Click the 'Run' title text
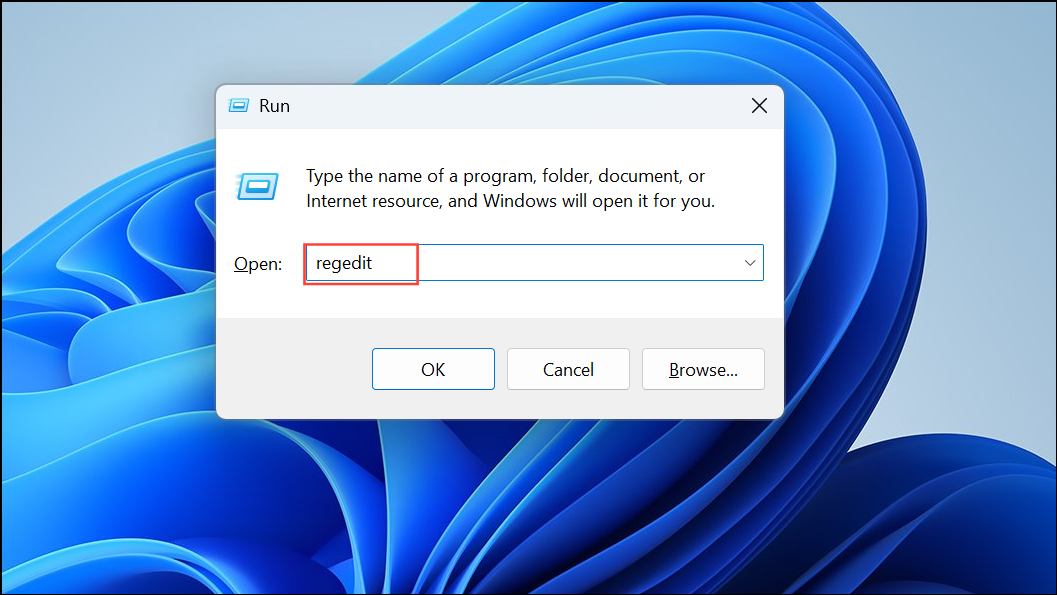This screenshot has height=595, width=1057. tap(274, 106)
